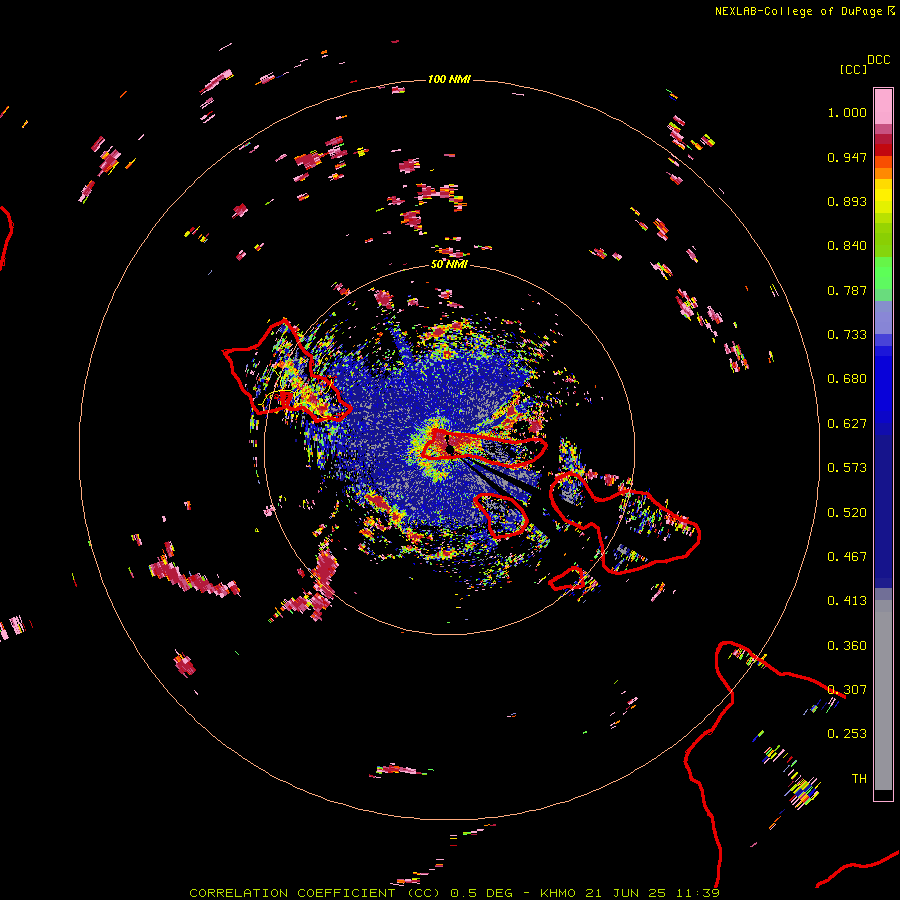
Task: Click the gray lower segment of color bar
Action: click(x=883, y=695)
